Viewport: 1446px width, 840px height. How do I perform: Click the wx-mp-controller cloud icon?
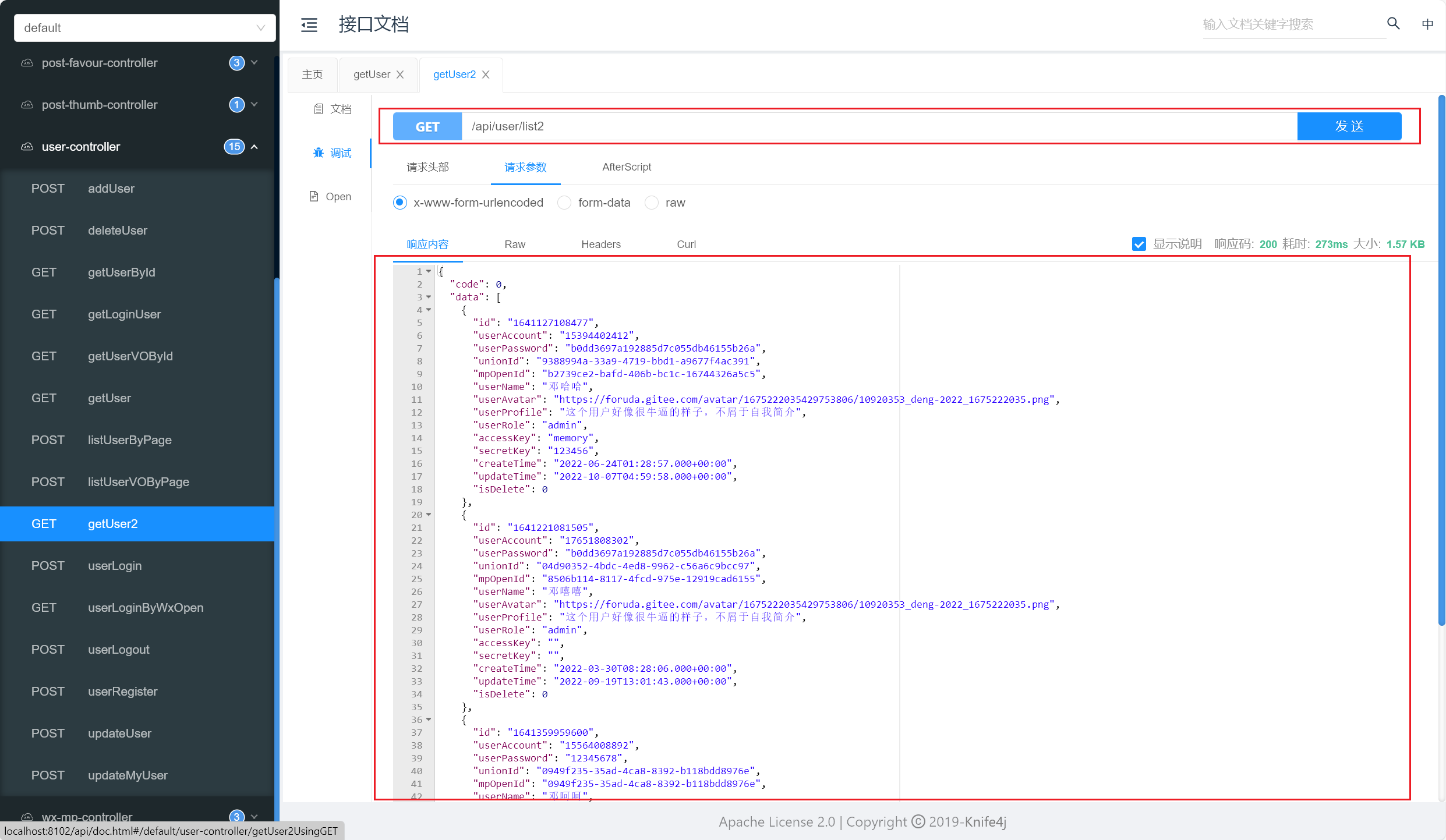click(27, 817)
